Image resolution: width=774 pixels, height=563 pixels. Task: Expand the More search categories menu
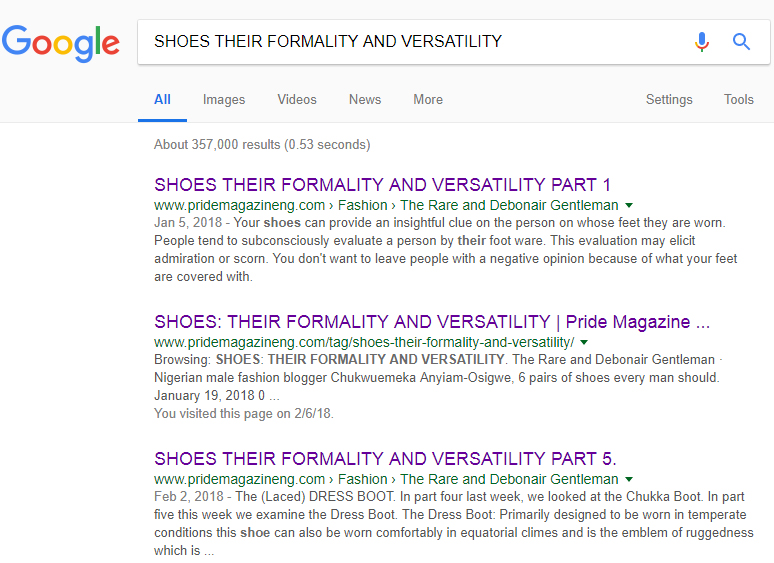[428, 99]
